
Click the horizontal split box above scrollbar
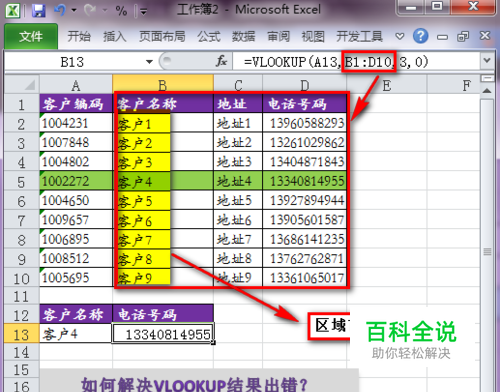(x=487, y=79)
